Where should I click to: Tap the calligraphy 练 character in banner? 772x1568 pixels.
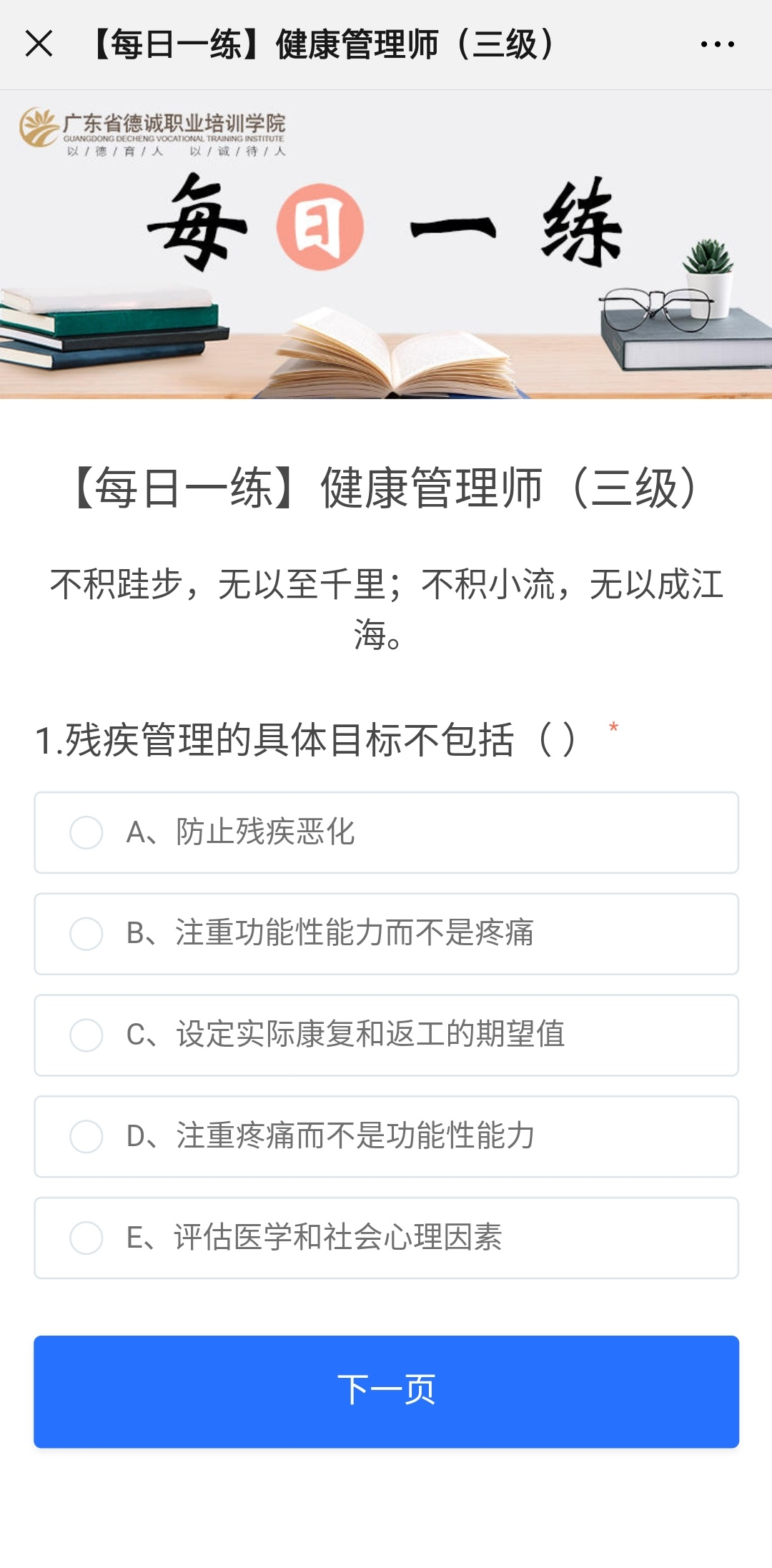580,225
